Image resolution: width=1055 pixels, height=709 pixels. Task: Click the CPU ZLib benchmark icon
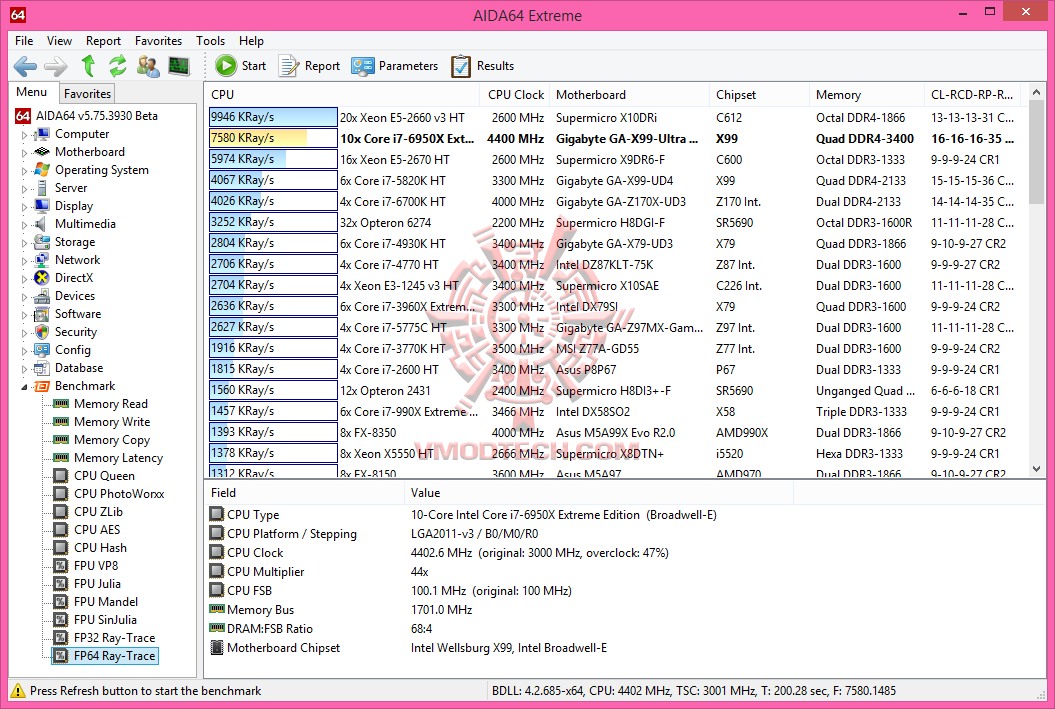tap(61, 512)
